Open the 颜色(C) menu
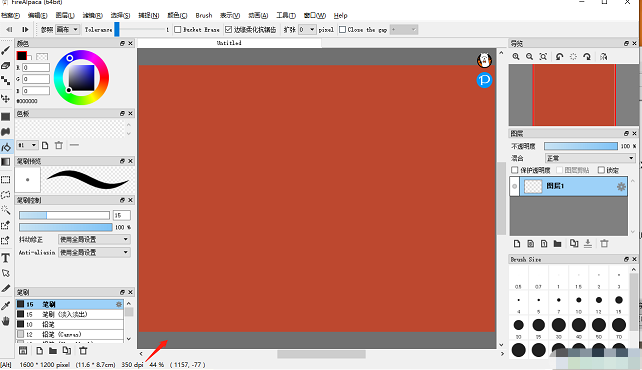This screenshot has height=370, width=642. tap(177, 16)
